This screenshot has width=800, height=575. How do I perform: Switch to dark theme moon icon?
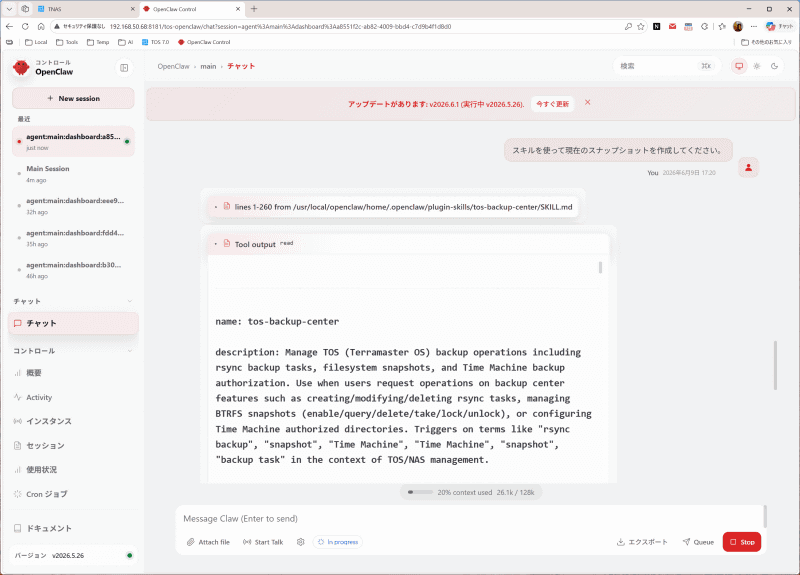tap(774, 66)
